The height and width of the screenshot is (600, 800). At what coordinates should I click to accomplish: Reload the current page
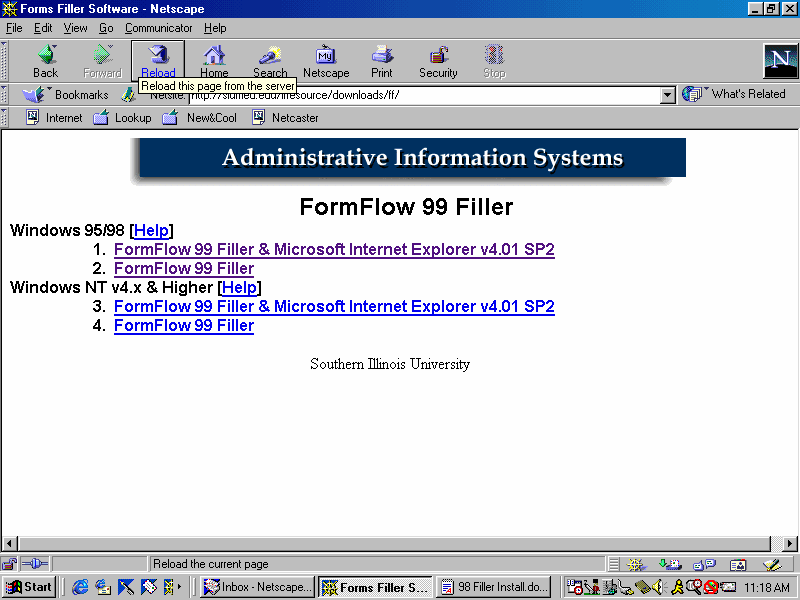point(158,61)
